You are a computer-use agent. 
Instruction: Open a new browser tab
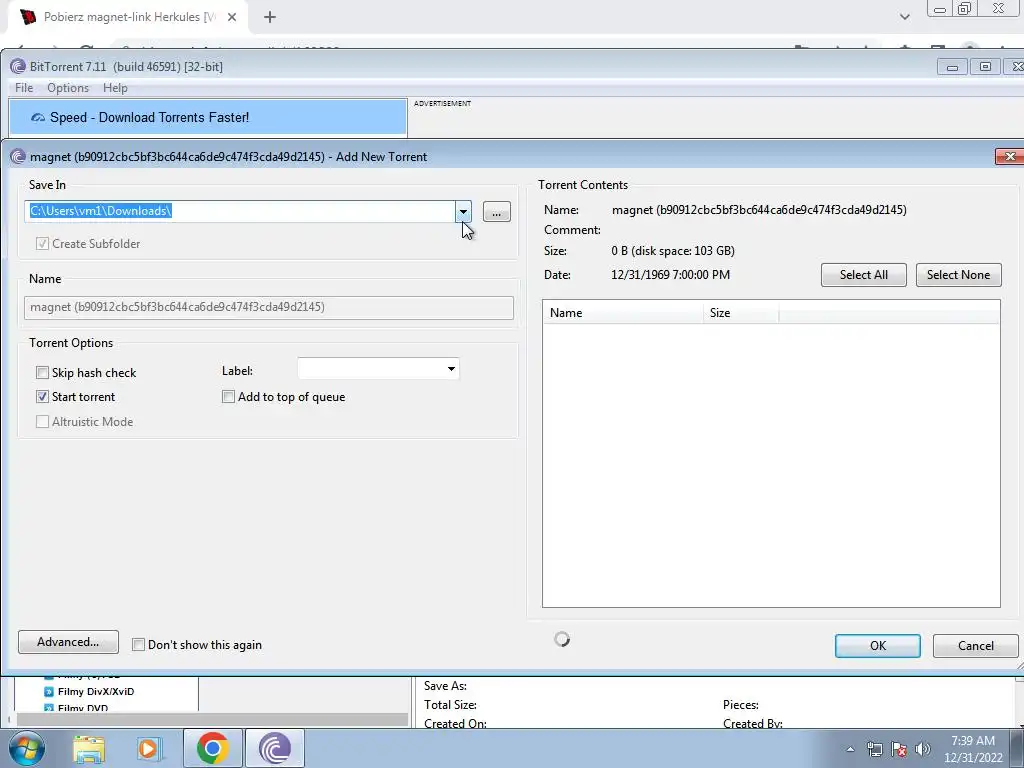pos(270,18)
